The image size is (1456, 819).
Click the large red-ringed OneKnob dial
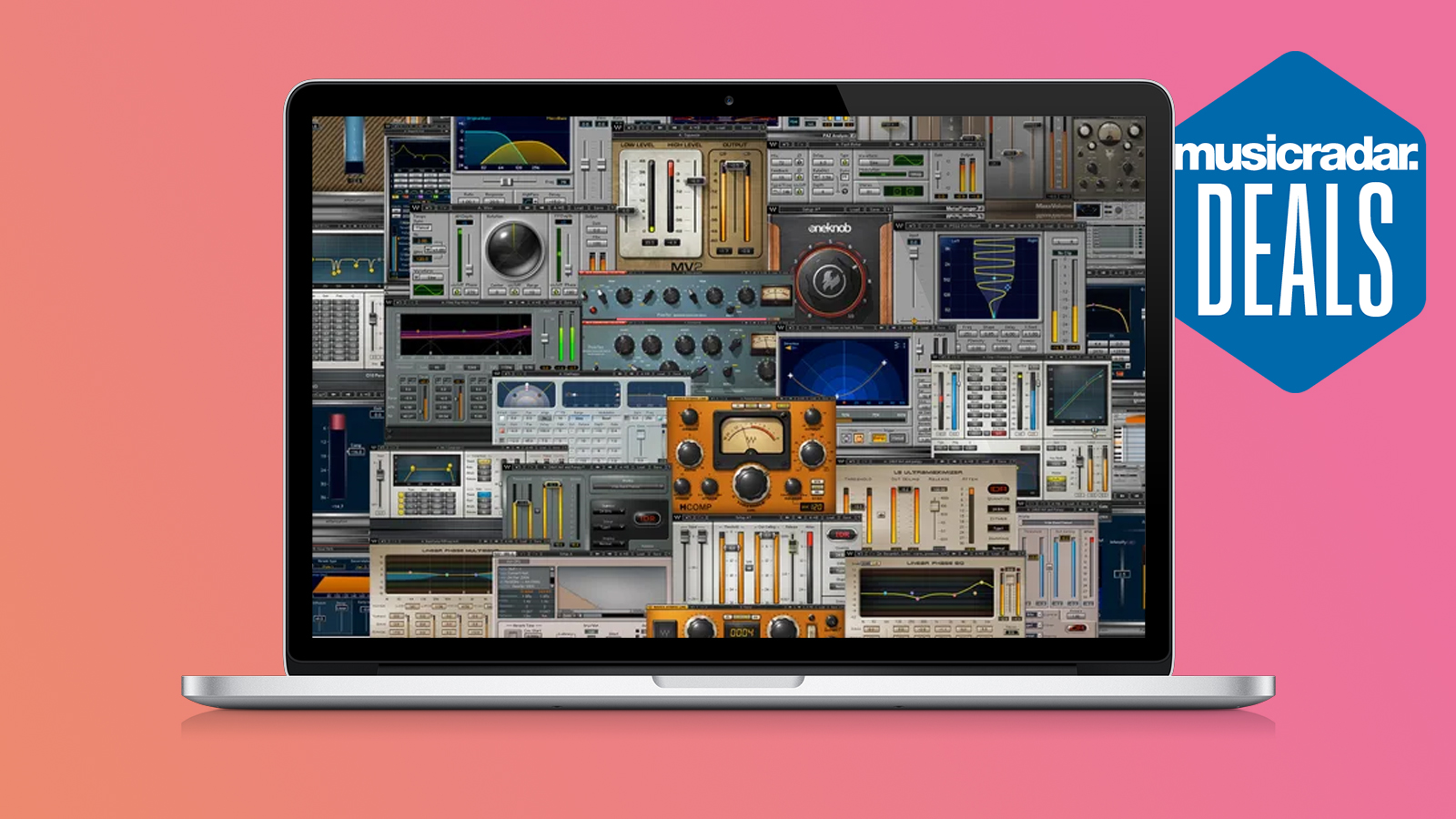click(x=829, y=280)
